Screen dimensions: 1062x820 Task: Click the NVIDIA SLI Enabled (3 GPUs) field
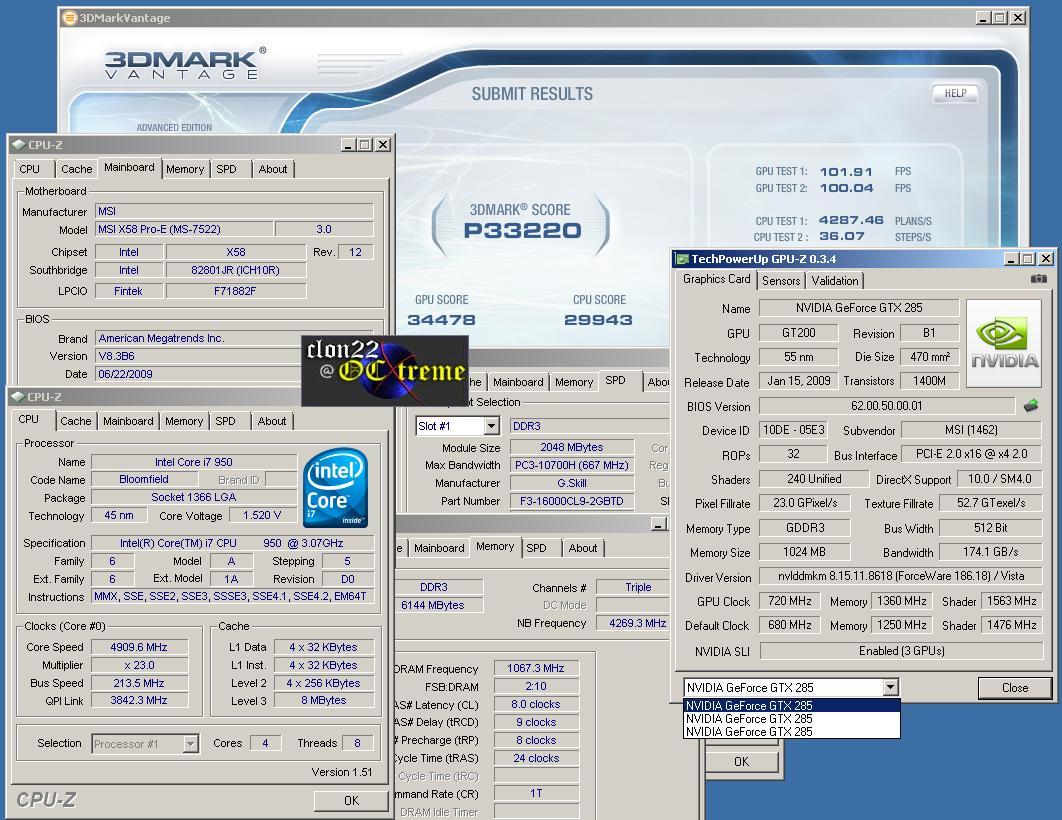tap(901, 651)
